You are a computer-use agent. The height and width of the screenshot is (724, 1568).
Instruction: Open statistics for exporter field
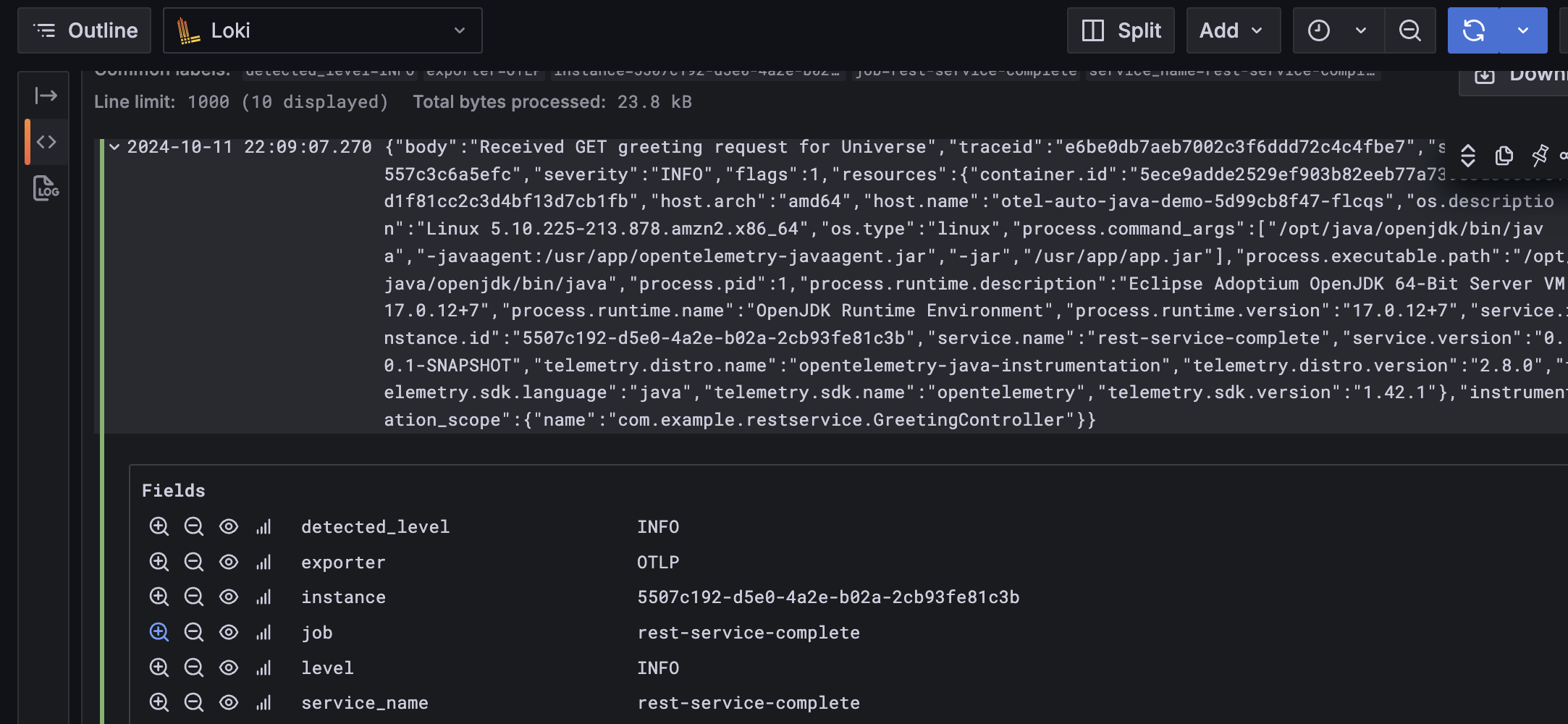click(x=264, y=562)
